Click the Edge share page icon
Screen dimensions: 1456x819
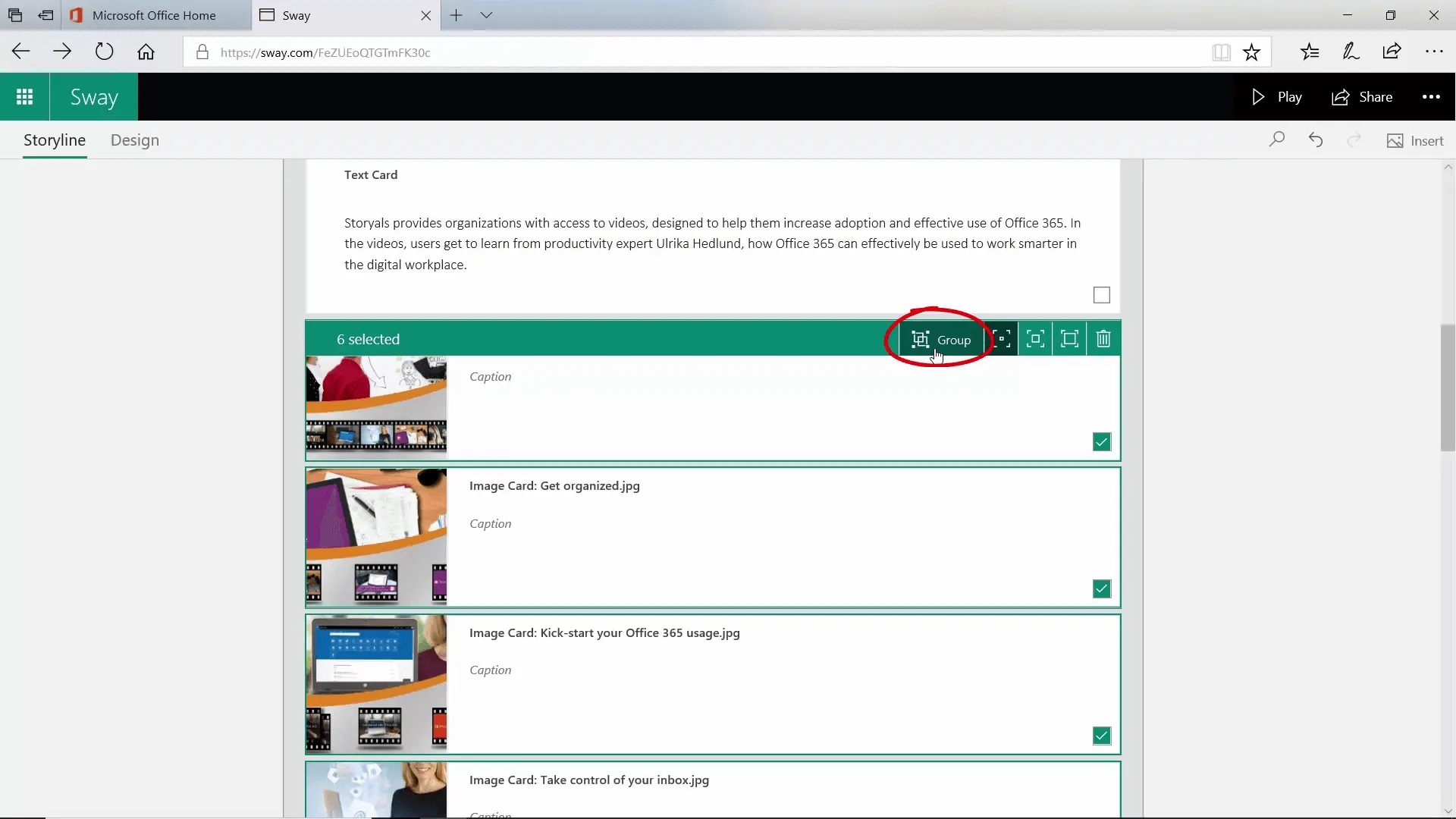point(1392,52)
